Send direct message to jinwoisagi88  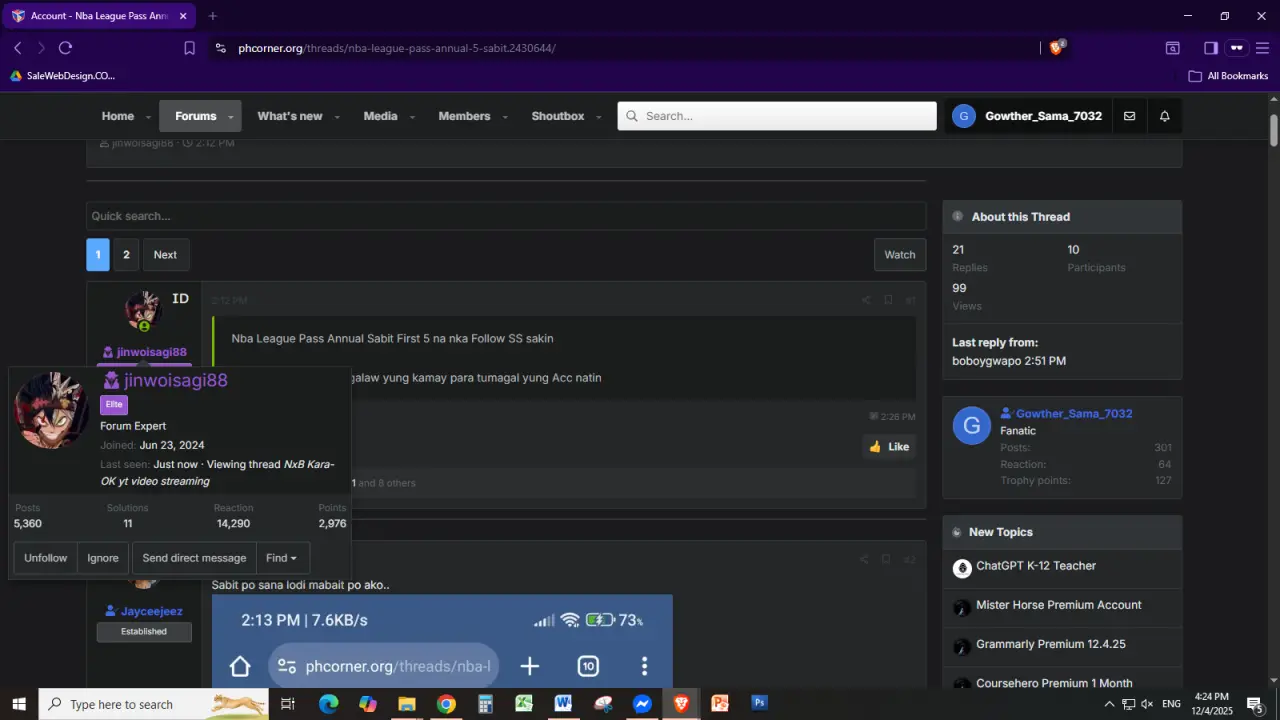coord(194,558)
